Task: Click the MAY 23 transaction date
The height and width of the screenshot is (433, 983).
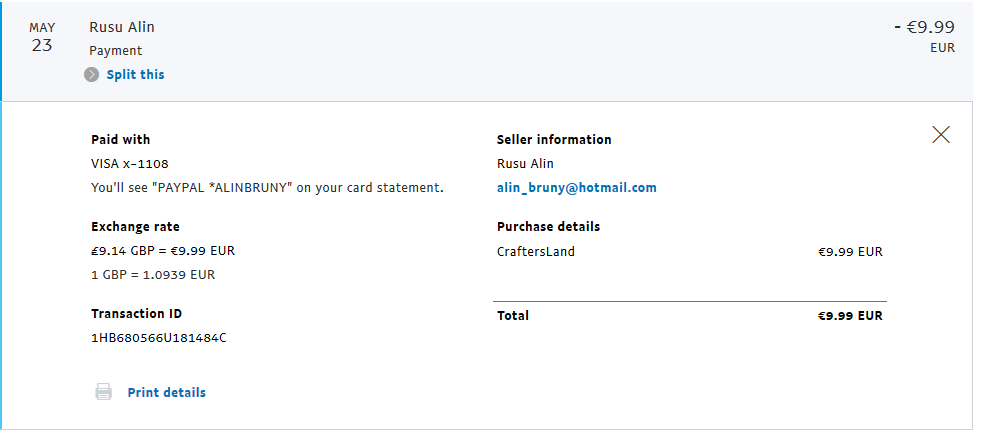Action: tap(42, 37)
